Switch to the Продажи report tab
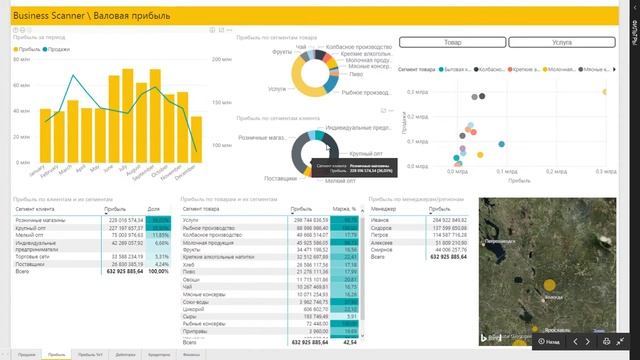The width and height of the screenshot is (640, 360). coord(27,355)
